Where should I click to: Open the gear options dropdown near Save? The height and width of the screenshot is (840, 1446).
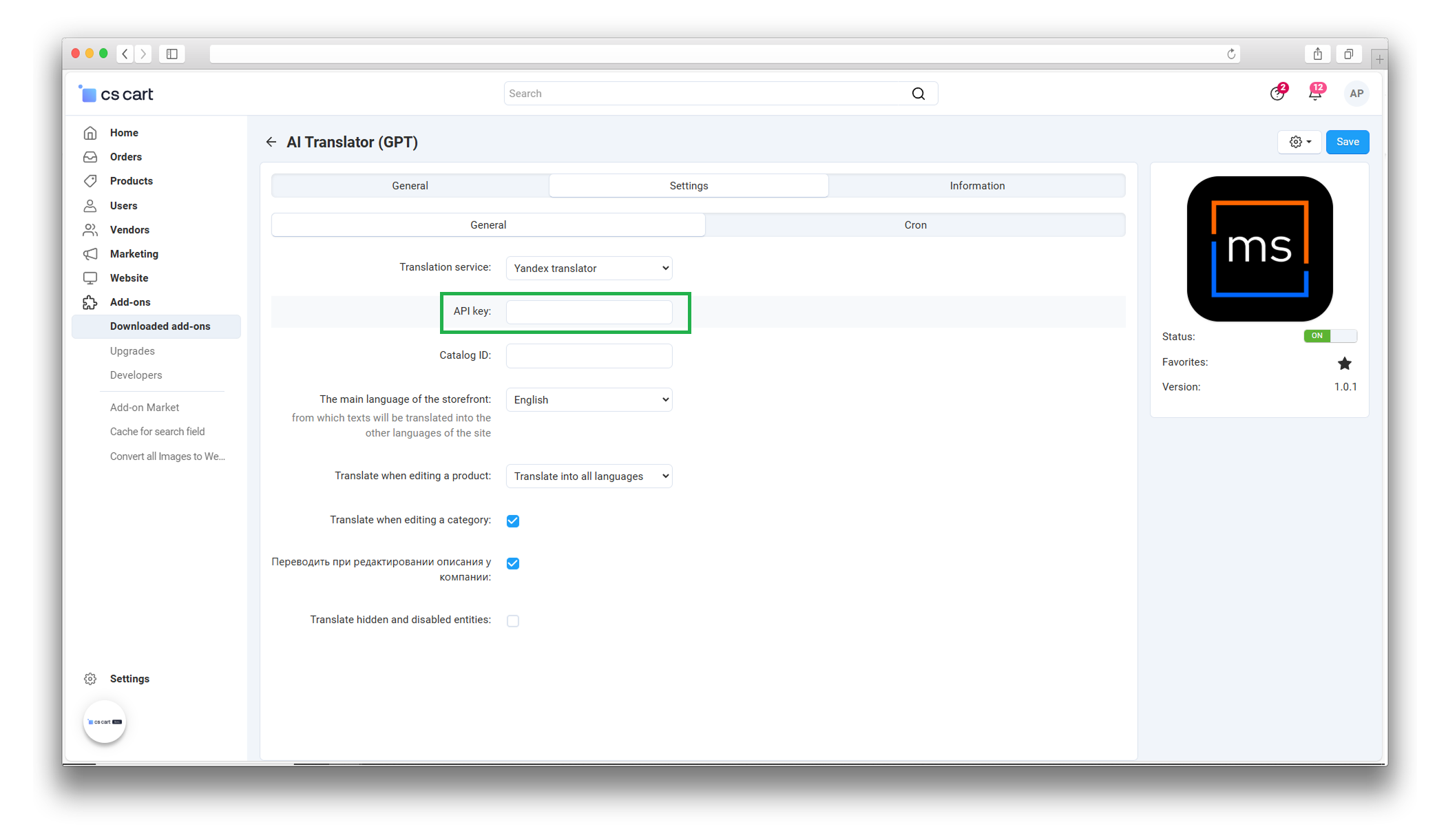tap(1299, 142)
